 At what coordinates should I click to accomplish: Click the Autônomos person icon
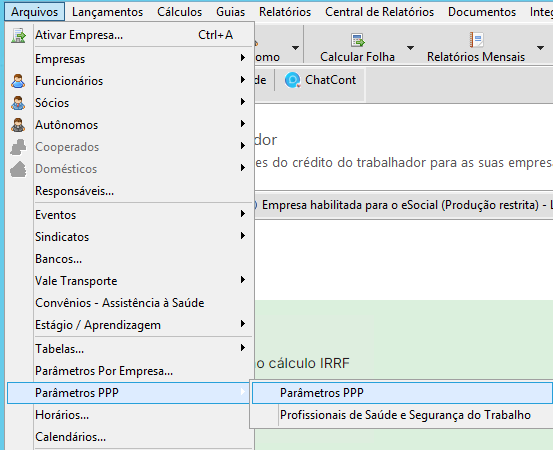coord(18,125)
